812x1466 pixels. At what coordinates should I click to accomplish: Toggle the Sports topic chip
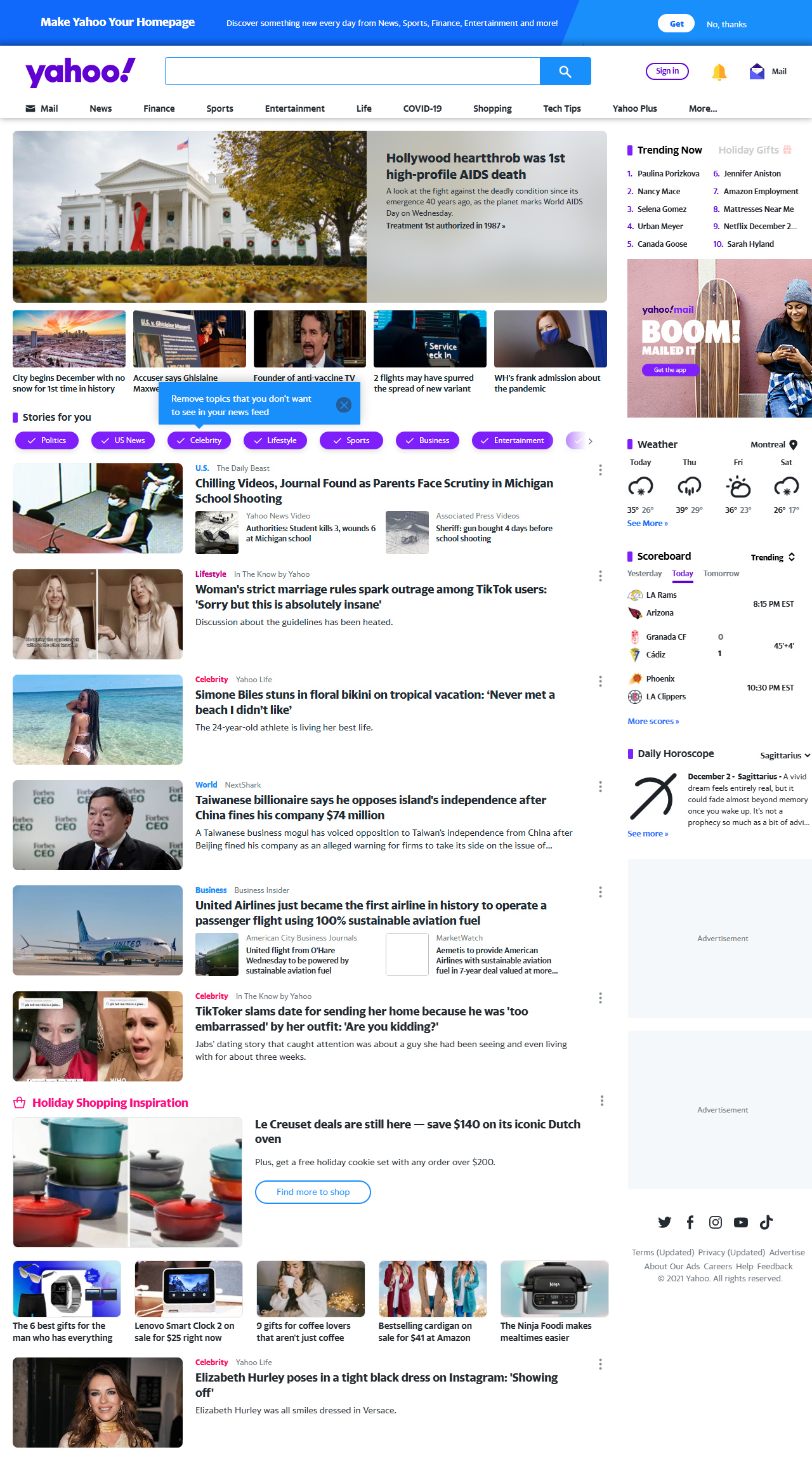pos(351,440)
